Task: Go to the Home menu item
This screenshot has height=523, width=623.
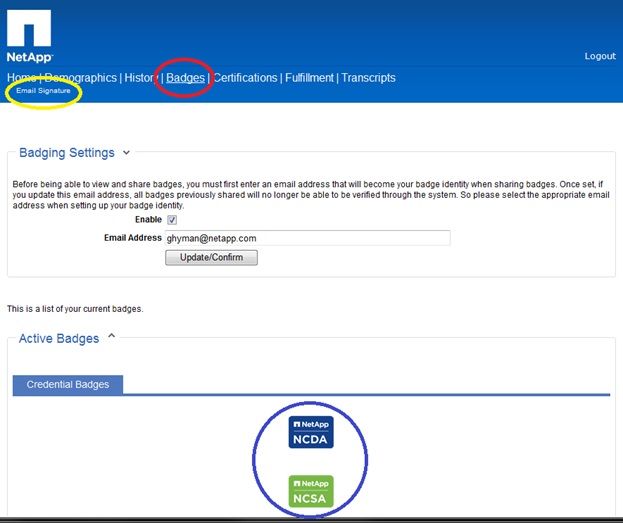Action: [21, 77]
